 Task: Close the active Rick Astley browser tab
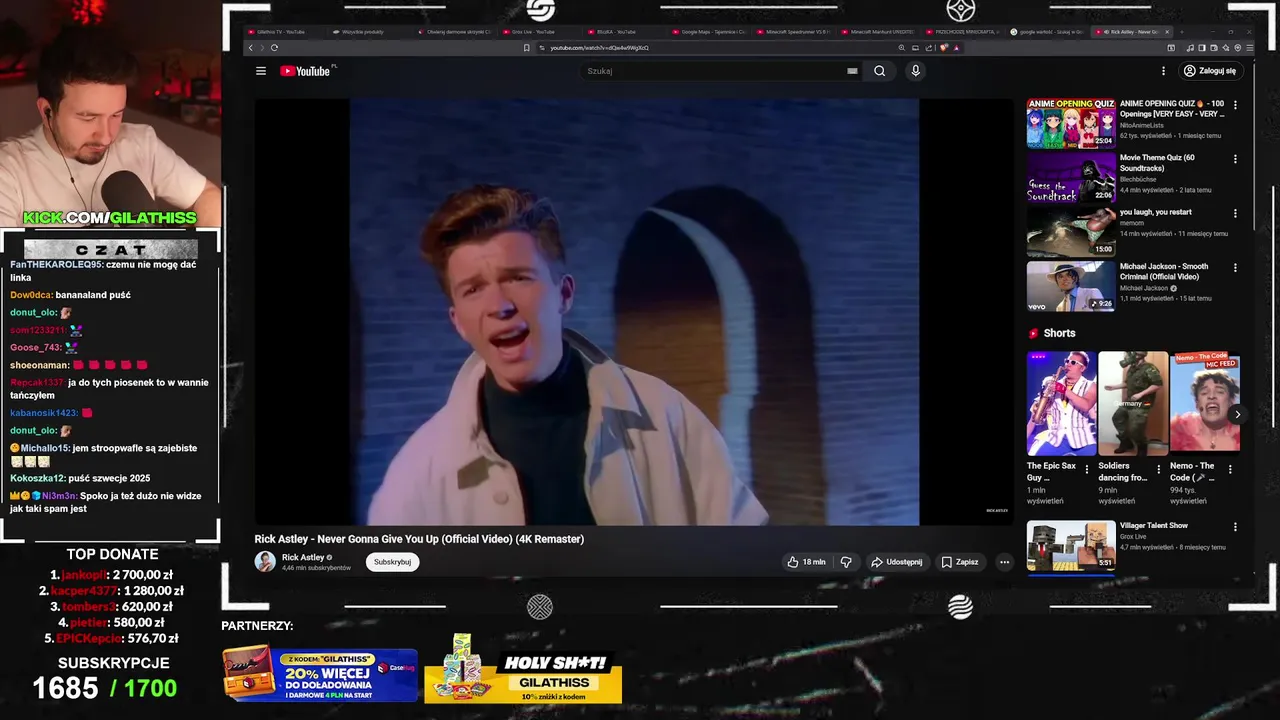point(1166,32)
